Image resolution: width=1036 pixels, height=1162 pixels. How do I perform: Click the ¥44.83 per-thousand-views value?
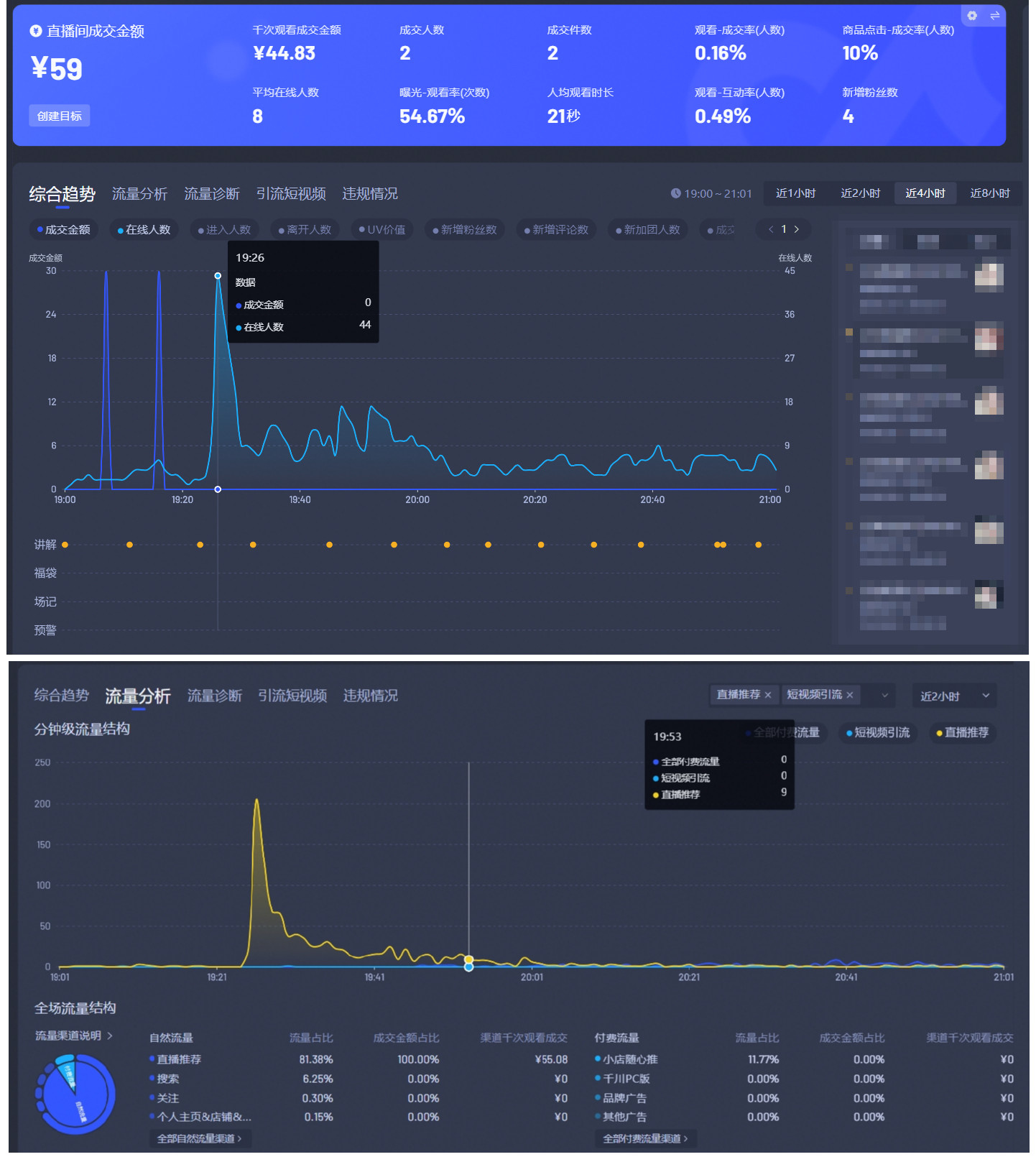[x=285, y=53]
